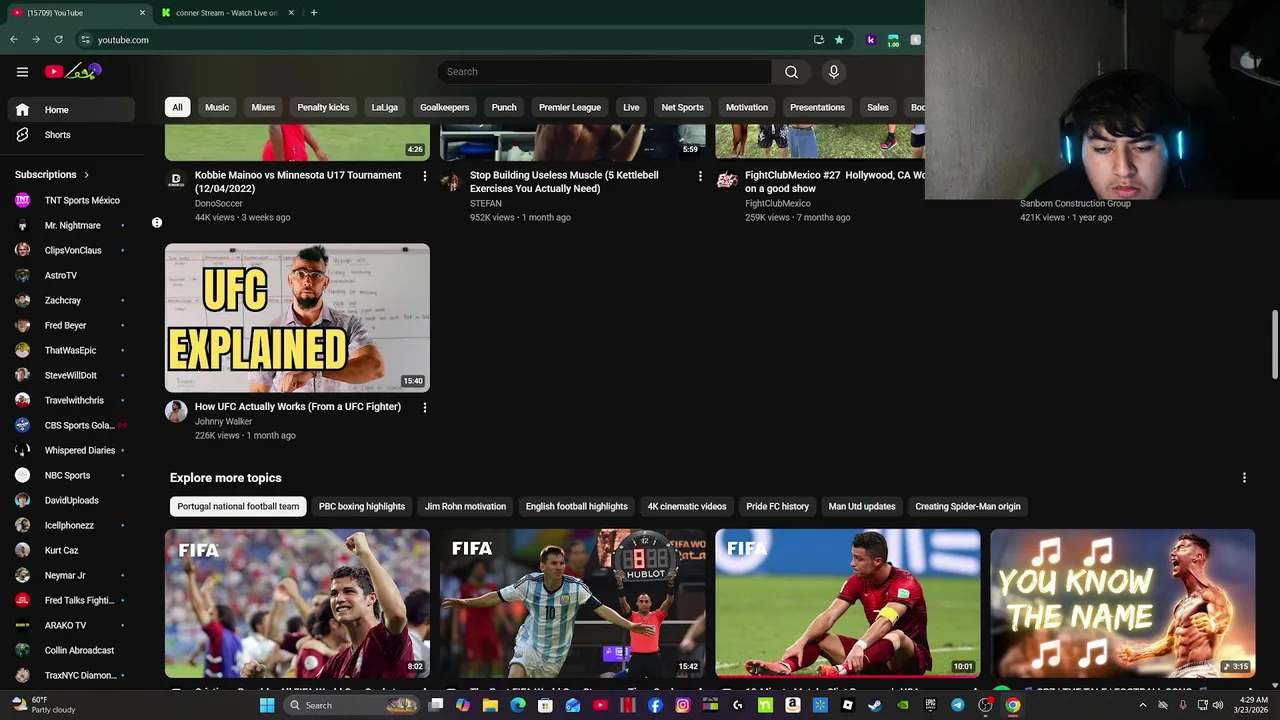The image size is (1280, 720).
Task: Play the UFC Explained thumbnail video
Action: (297, 318)
